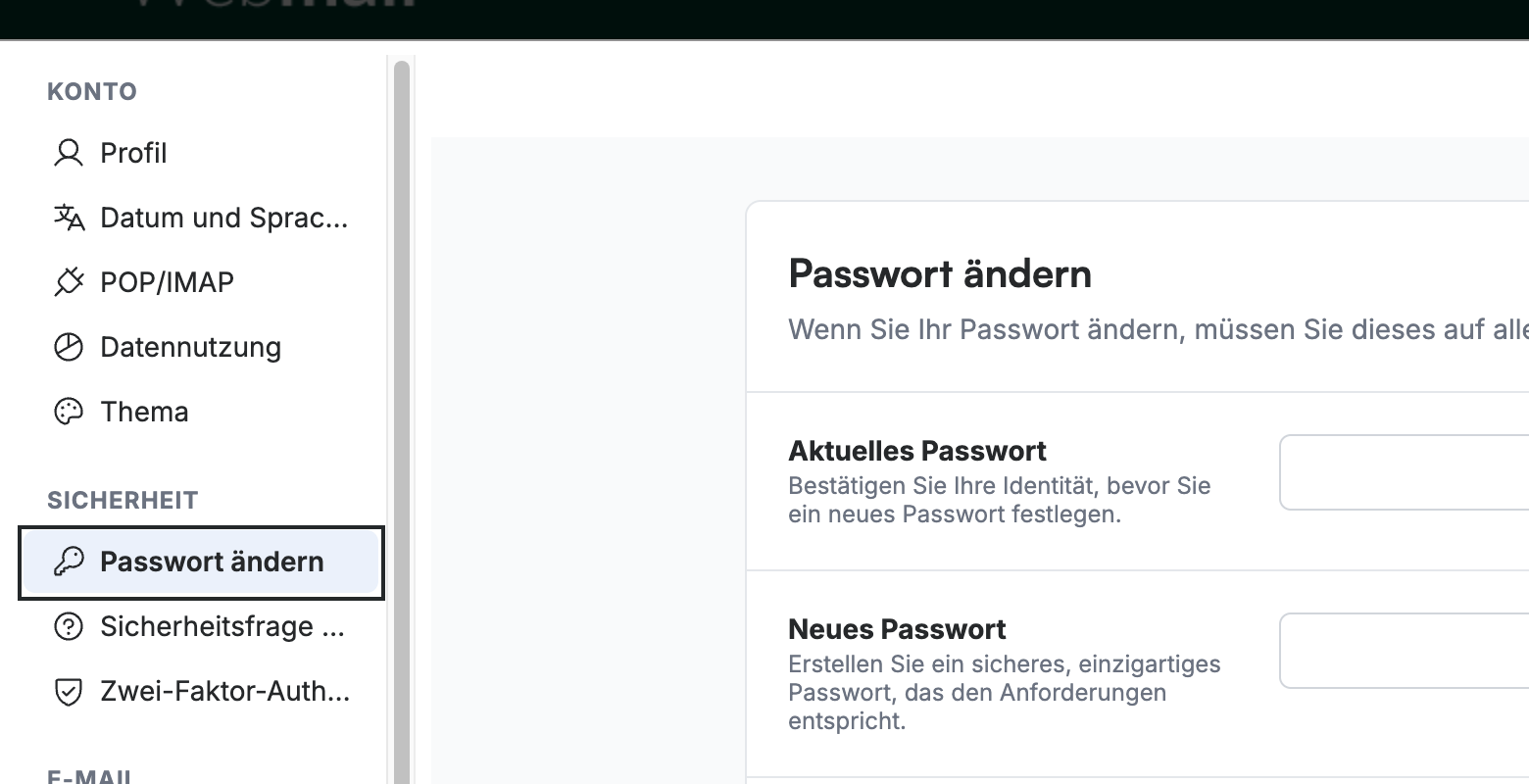Viewport: 1529px width, 784px height.
Task: Go to Datum und Sprache settings
Action: point(201,218)
